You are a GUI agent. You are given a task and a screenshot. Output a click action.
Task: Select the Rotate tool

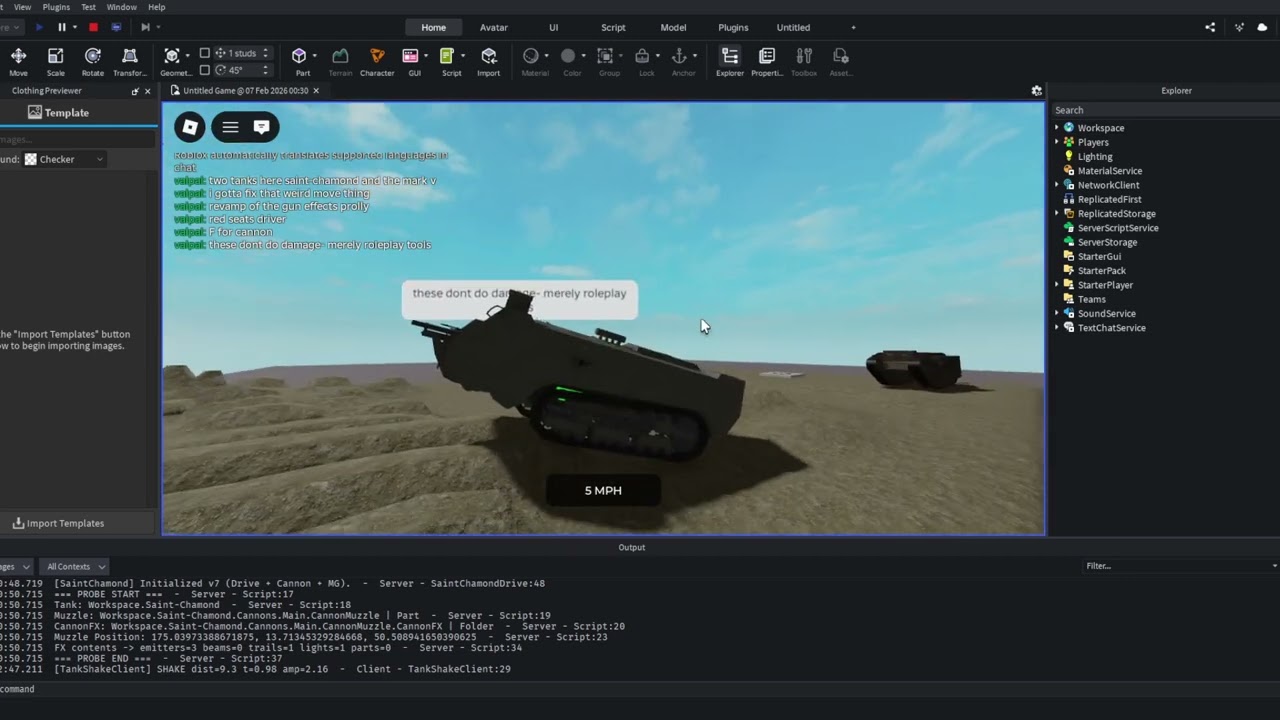point(92,61)
